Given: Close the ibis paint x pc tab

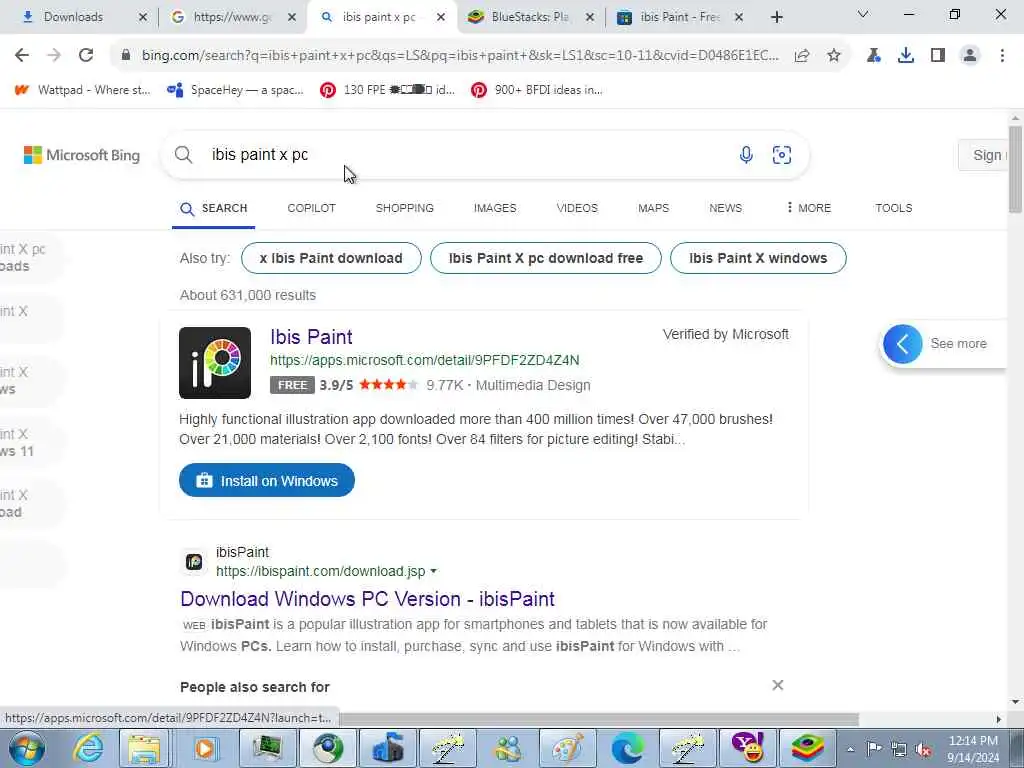Looking at the screenshot, I should [441, 17].
